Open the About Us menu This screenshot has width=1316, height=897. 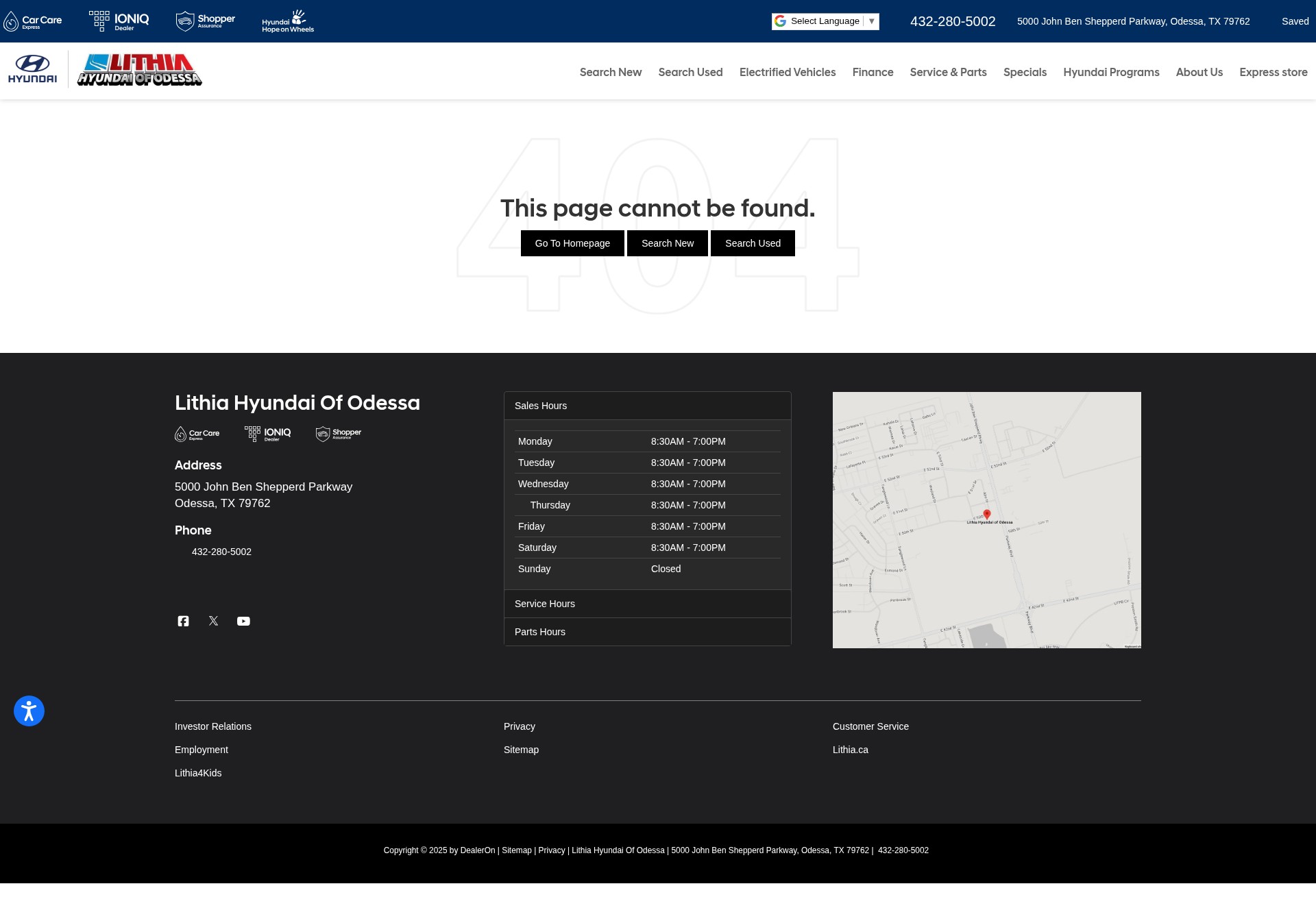[x=1199, y=72]
